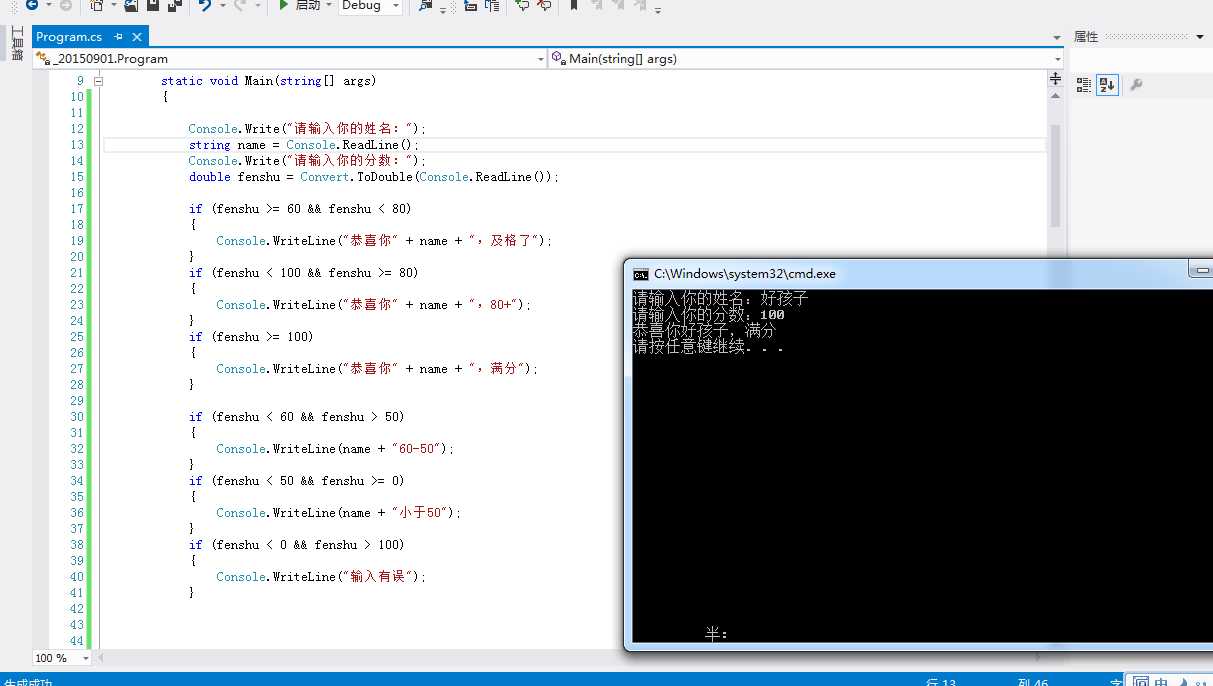Toggle a bookmark with the bookmark icon
Screen dimensions: 1213x686
(x=574, y=5)
